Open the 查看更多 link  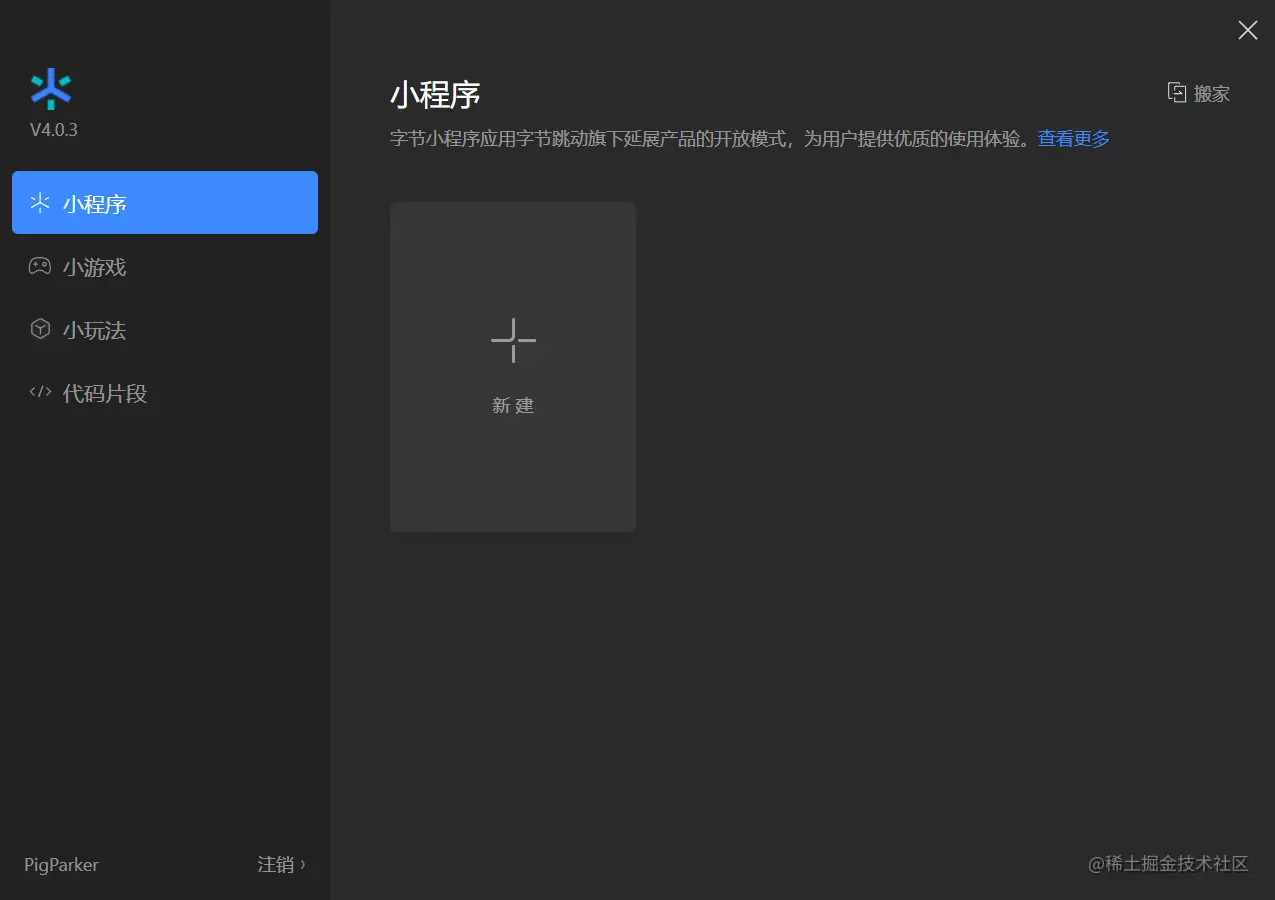[x=1074, y=139]
